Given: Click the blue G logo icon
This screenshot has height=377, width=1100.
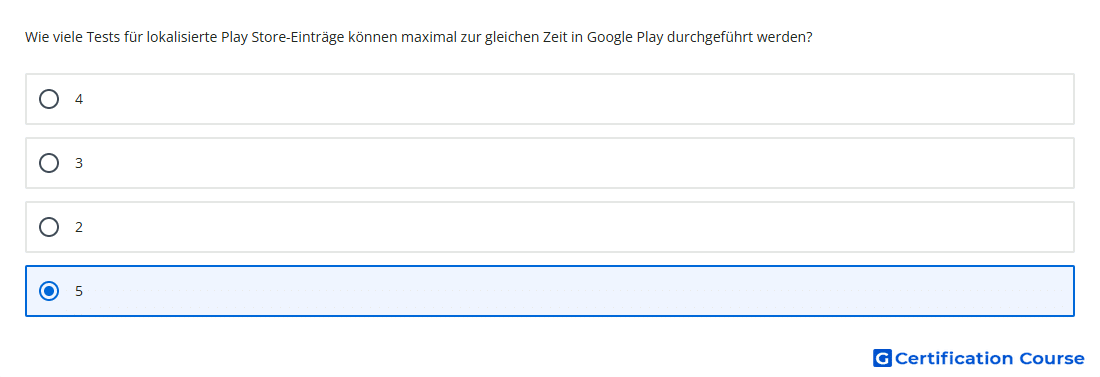Looking at the screenshot, I should click(x=882, y=358).
